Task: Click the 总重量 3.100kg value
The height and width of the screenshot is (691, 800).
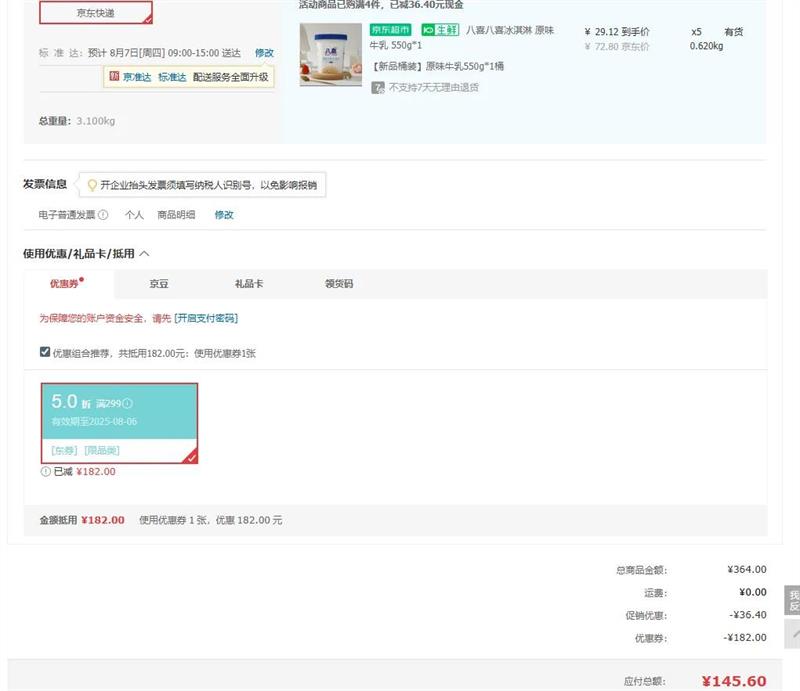Action: click(x=96, y=121)
